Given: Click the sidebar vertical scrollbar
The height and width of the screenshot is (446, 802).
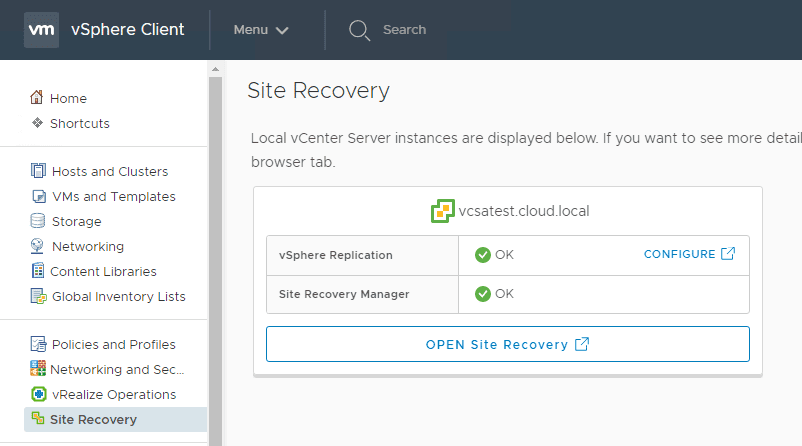Looking at the screenshot, I should (x=214, y=250).
